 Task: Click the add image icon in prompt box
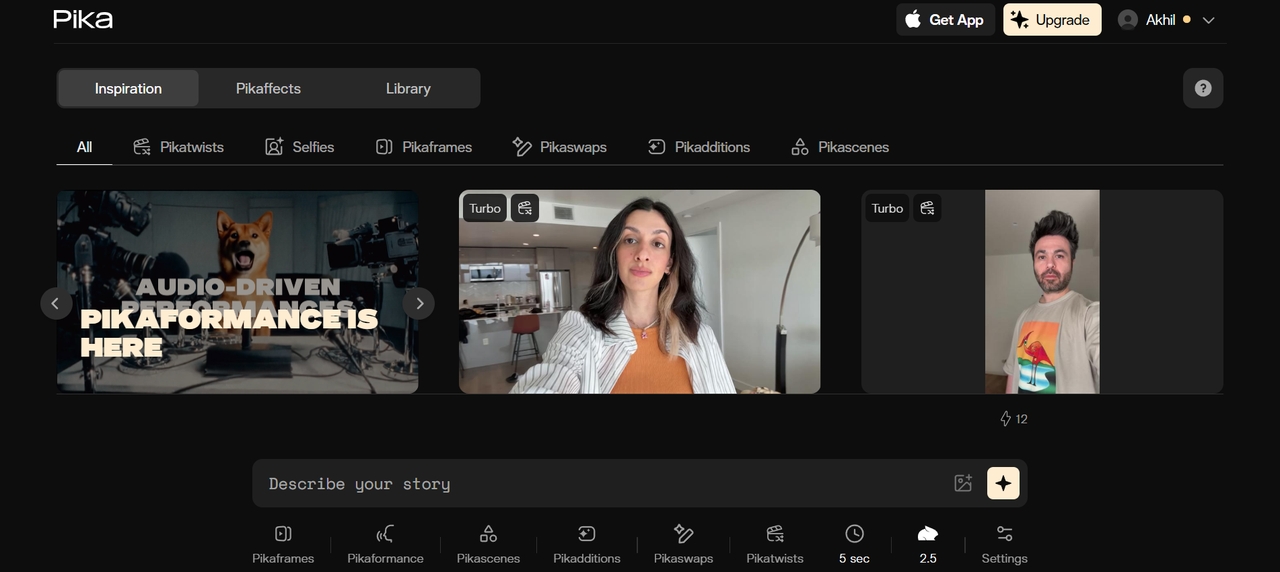(963, 483)
